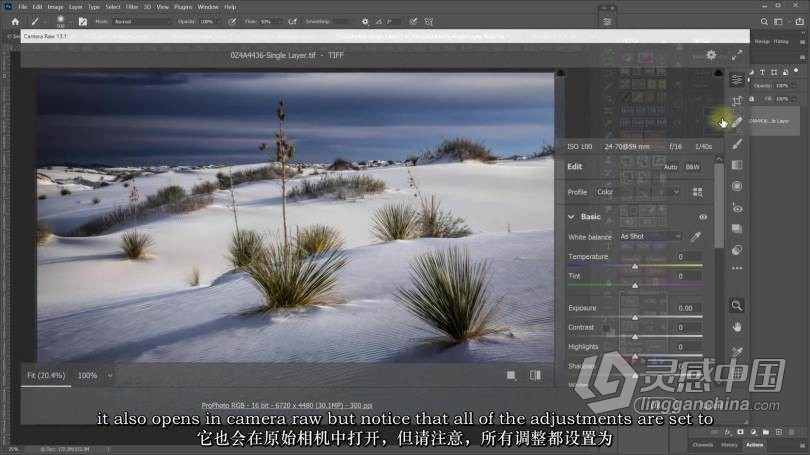810x455 pixels.
Task: Select the Color Sampler tool
Action: coord(737,352)
